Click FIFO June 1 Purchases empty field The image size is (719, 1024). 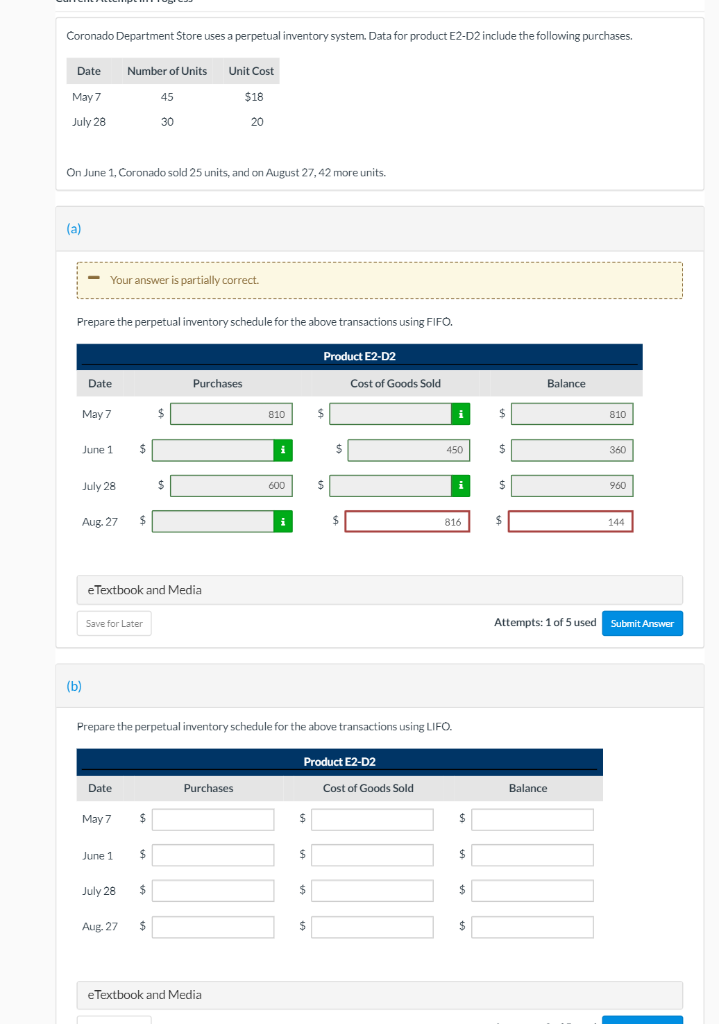click(213, 450)
